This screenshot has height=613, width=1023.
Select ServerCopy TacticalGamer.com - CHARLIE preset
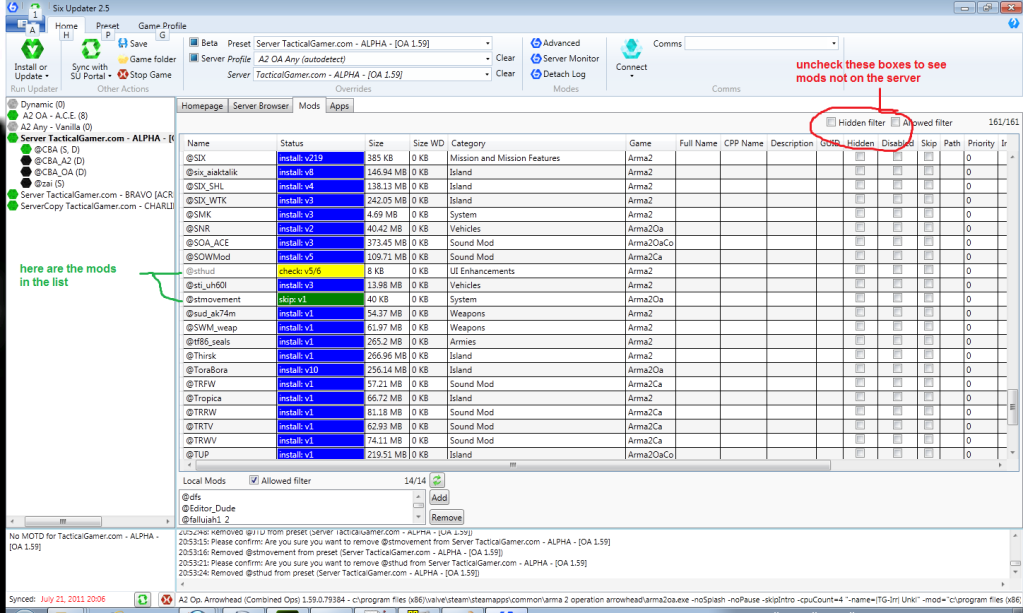97,206
